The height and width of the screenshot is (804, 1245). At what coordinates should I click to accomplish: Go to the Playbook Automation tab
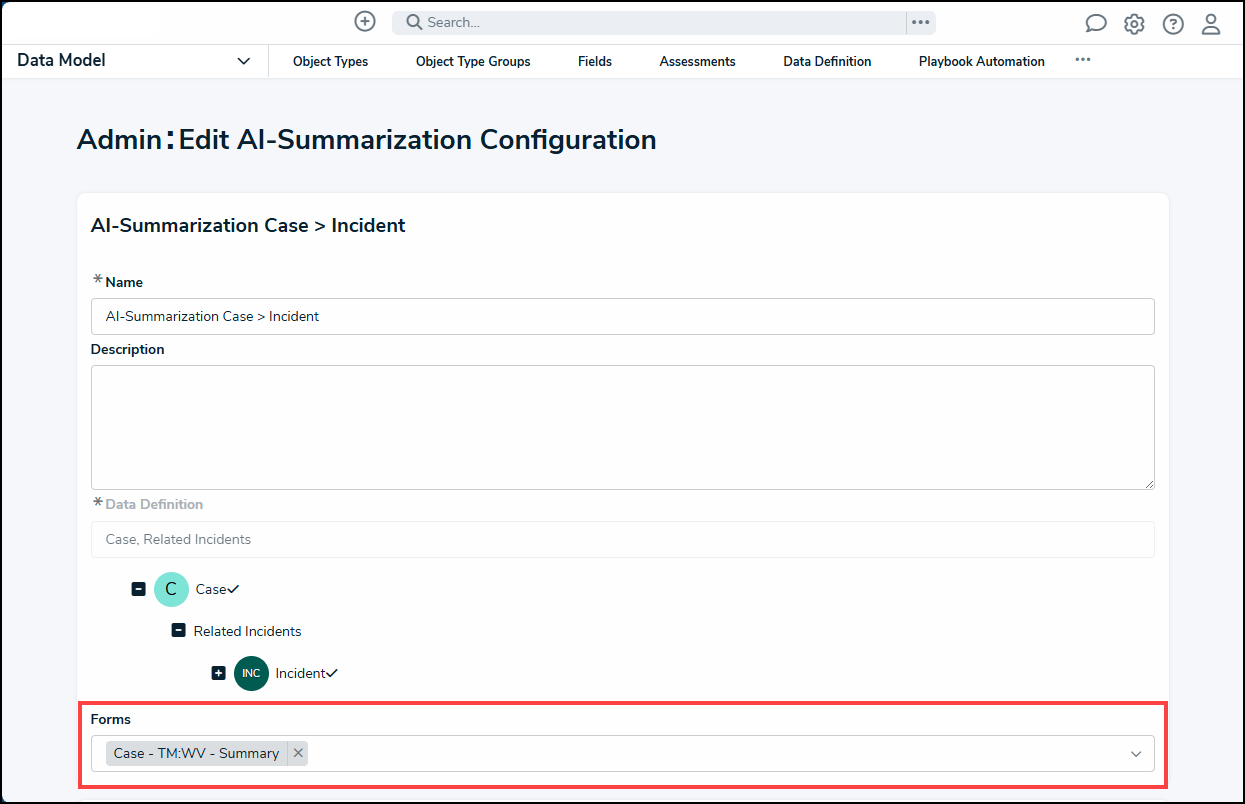click(x=981, y=61)
